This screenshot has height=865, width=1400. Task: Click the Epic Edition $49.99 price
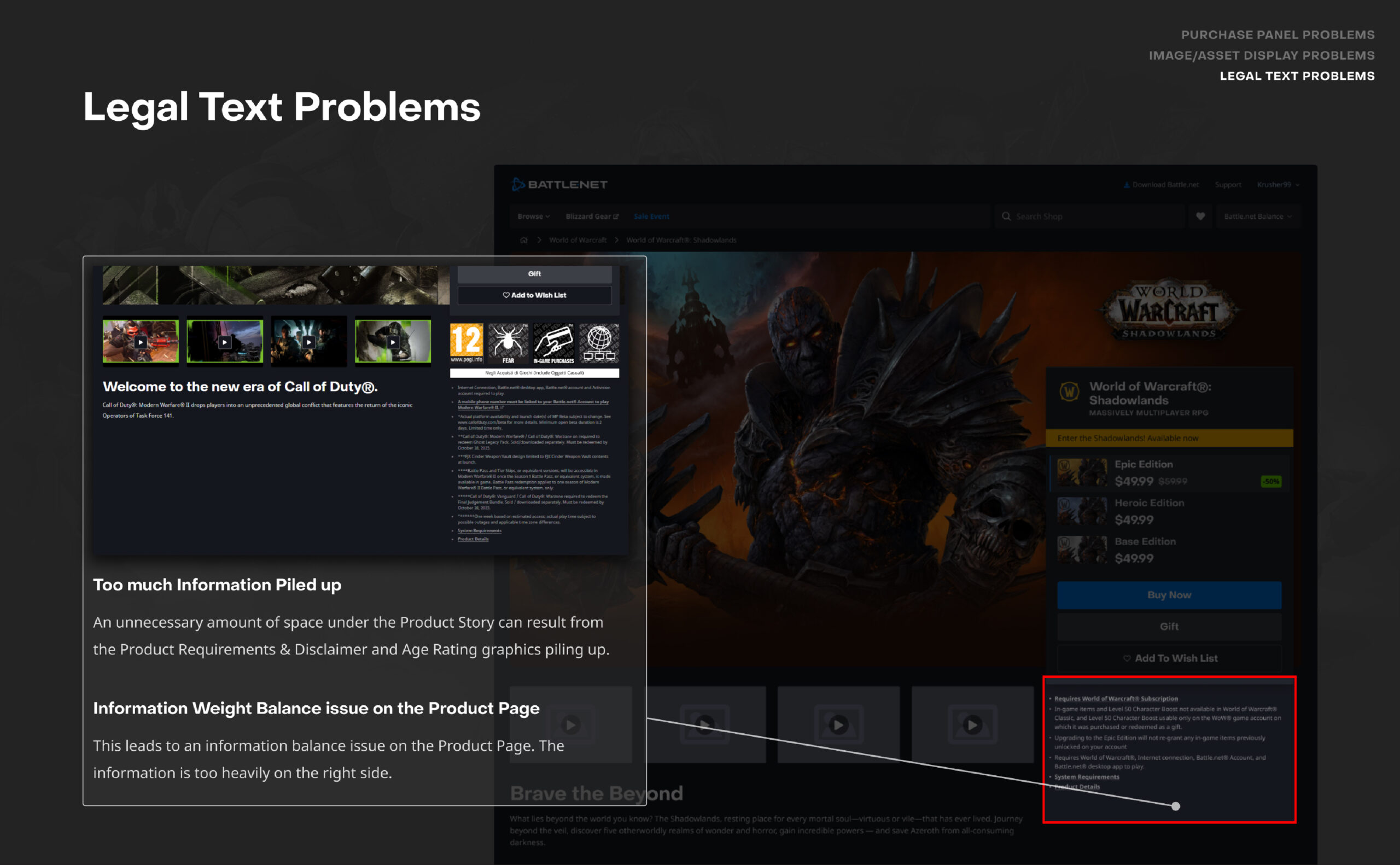click(x=1134, y=481)
